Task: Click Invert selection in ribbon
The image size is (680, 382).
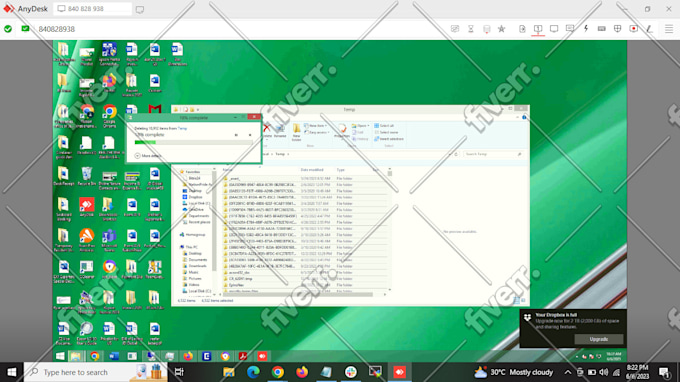Action: (x=389, y=139)
